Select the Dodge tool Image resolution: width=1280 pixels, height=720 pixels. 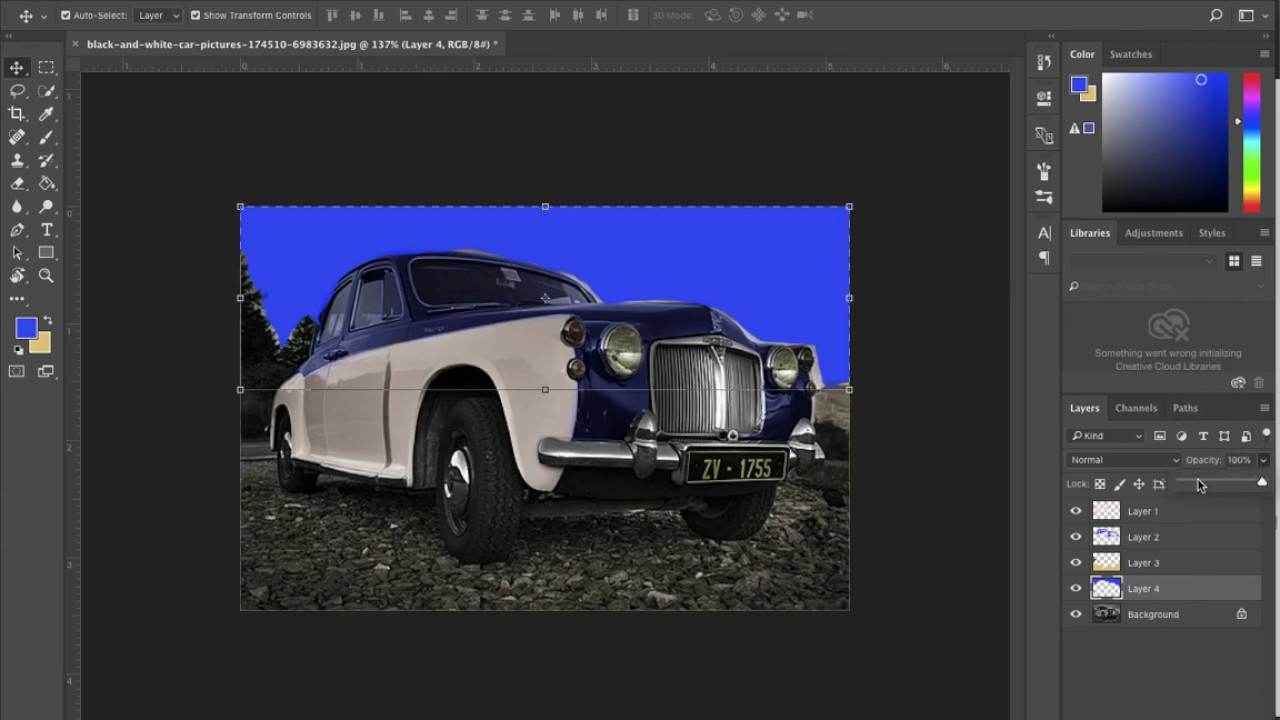(46, 207)
